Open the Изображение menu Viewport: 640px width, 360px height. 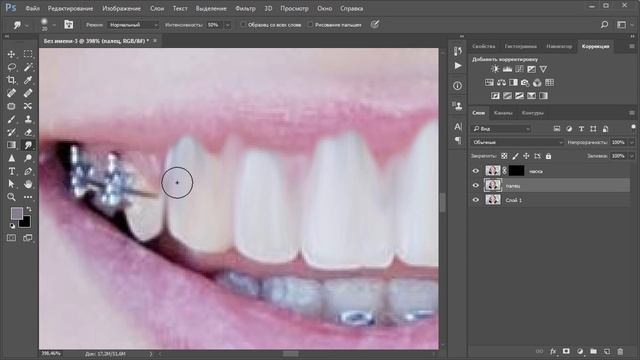coord(121,9)
